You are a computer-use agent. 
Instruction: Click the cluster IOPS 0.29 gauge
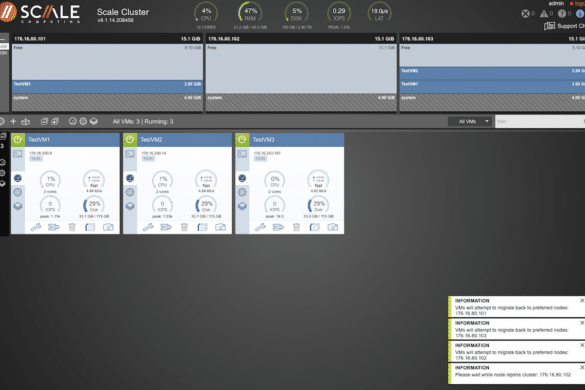[339, 14]
